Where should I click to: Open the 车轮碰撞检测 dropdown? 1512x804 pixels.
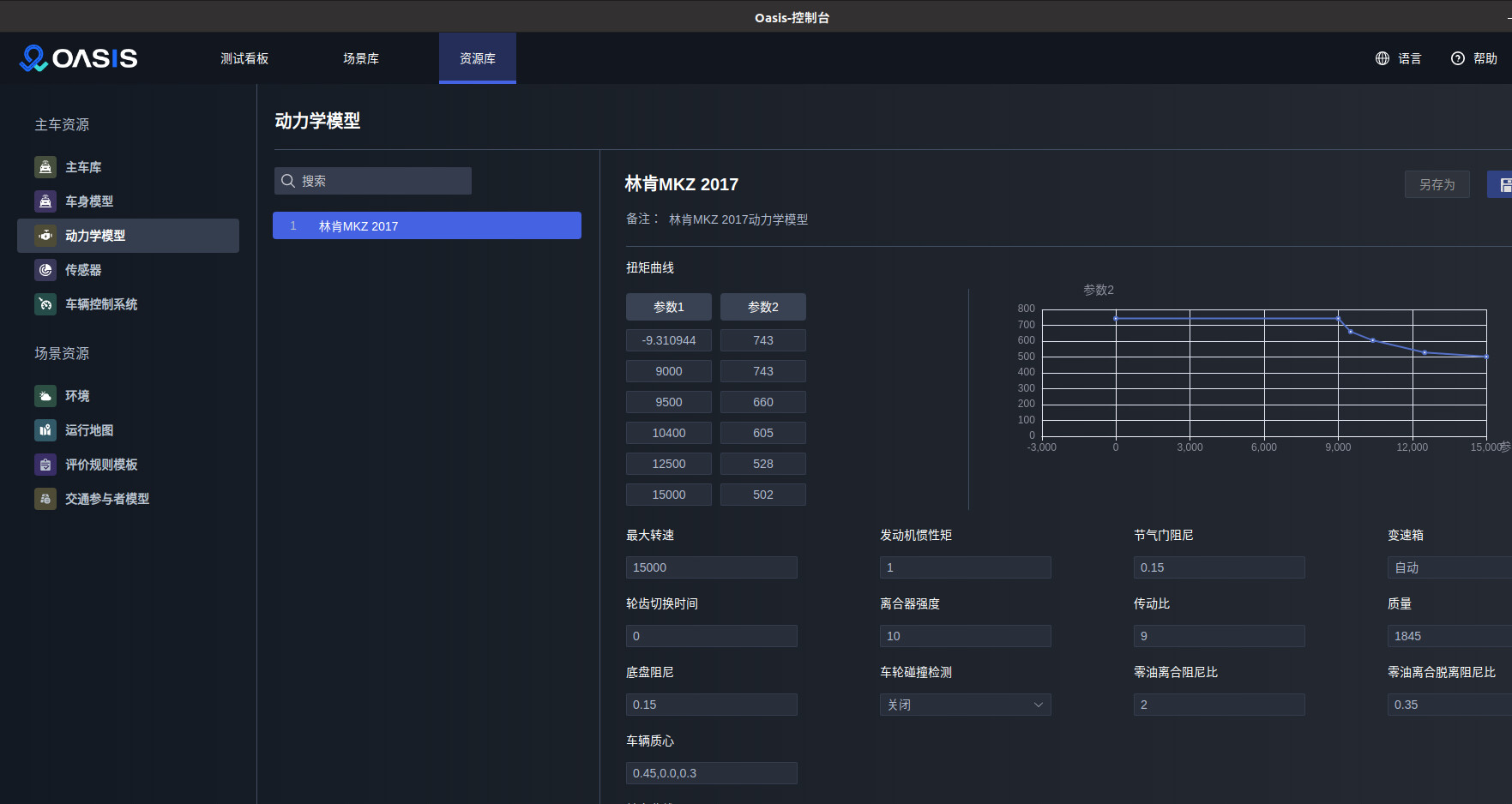966,705
